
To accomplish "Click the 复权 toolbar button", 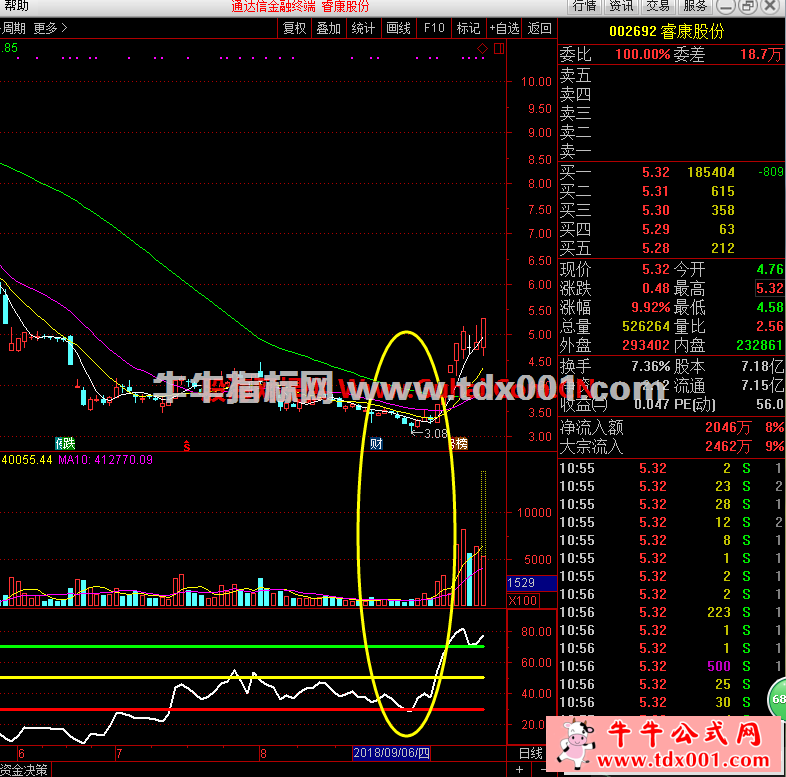I will pos(295,29).
